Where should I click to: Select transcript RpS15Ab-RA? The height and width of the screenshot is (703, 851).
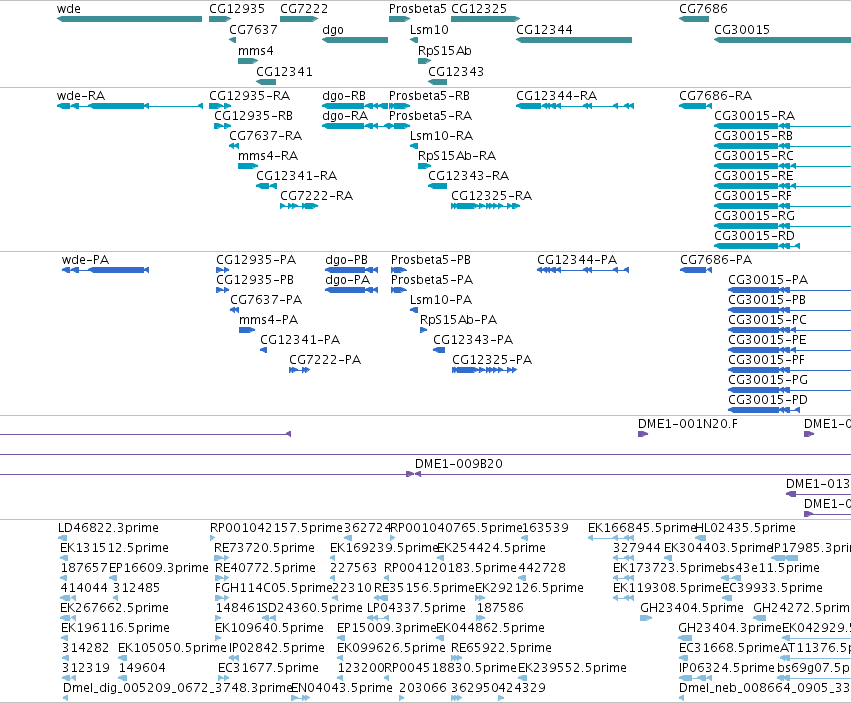tap(424, 166)
